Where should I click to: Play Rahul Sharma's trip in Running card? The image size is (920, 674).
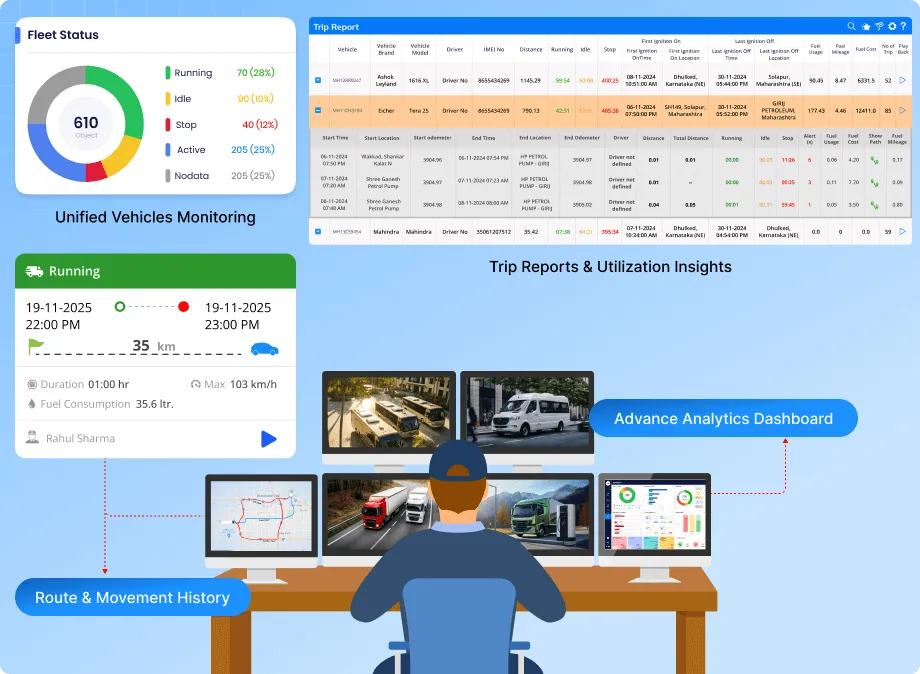pos(267,438)
